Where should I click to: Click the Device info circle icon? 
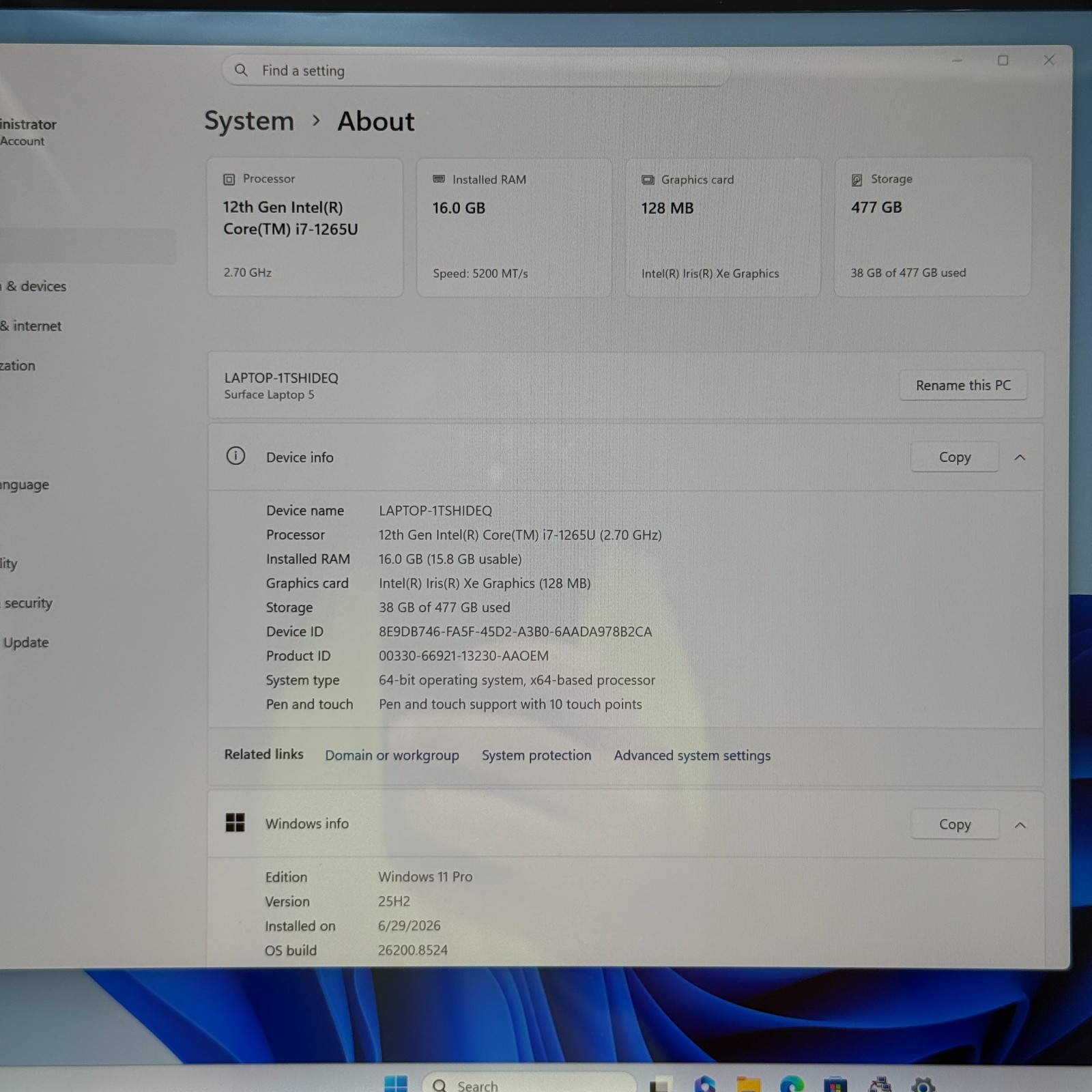[235, 456]
